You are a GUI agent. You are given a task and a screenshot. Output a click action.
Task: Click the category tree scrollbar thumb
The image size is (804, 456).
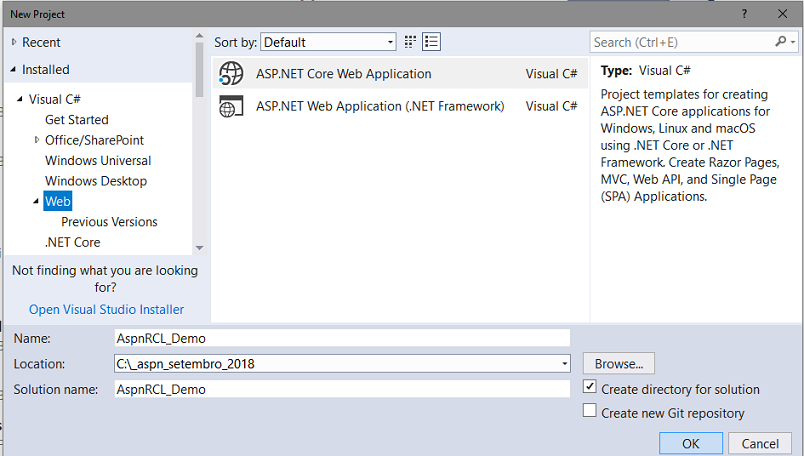pyautogui.click(x=199, y=69)
